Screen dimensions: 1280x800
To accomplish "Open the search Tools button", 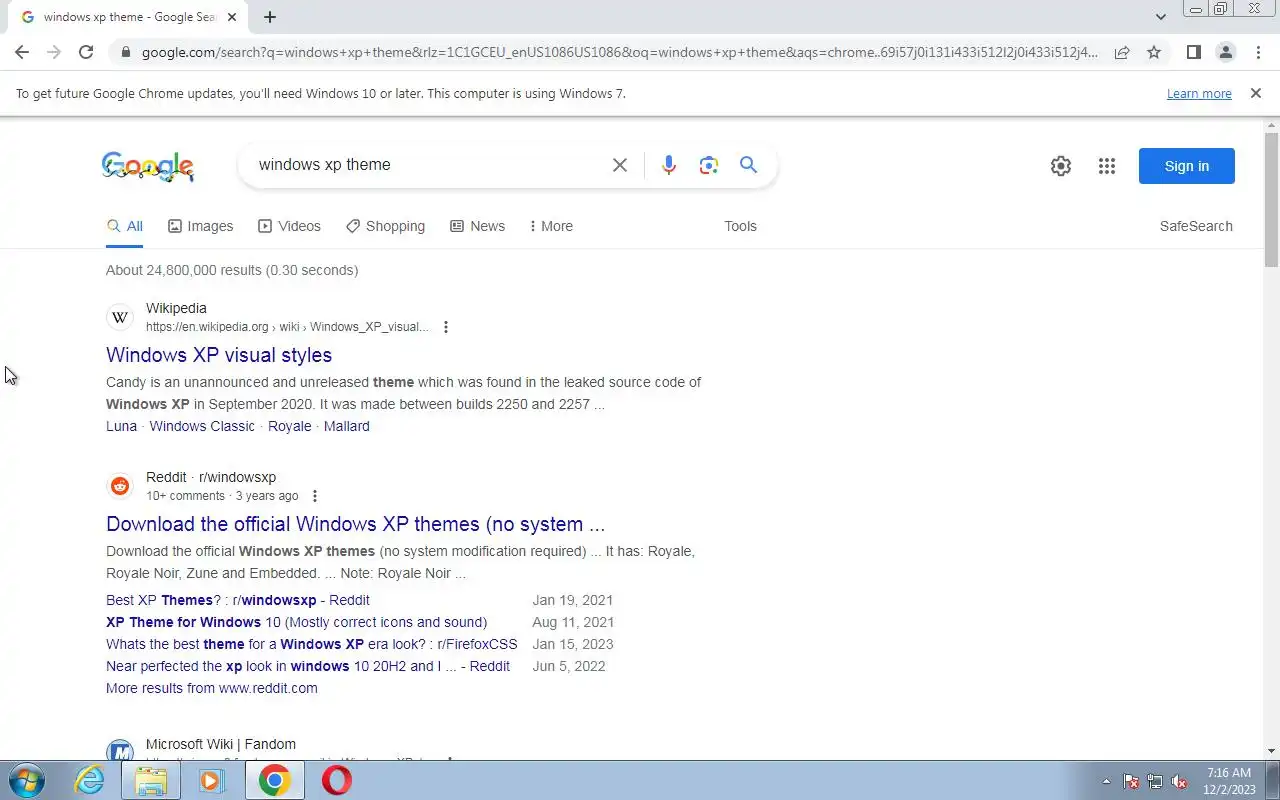I will pos(740,226).
